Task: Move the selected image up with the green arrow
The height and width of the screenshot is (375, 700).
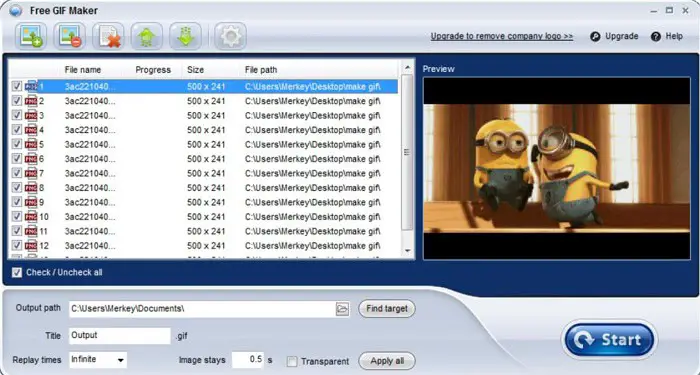Action: pos(146,36)
